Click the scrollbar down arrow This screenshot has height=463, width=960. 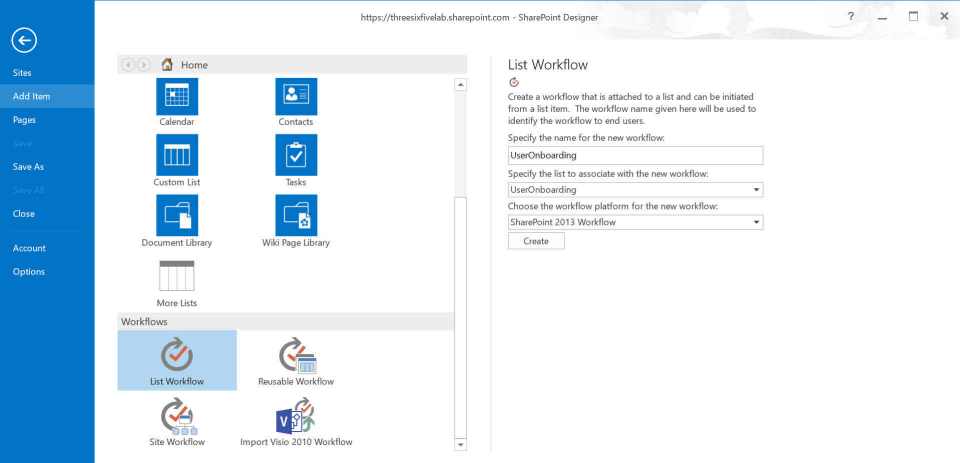click(460, 444)
